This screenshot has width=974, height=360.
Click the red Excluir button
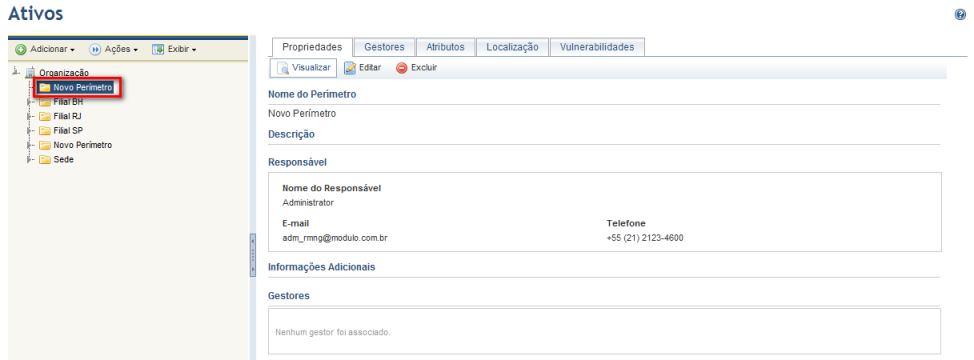[x=417, y=68]
